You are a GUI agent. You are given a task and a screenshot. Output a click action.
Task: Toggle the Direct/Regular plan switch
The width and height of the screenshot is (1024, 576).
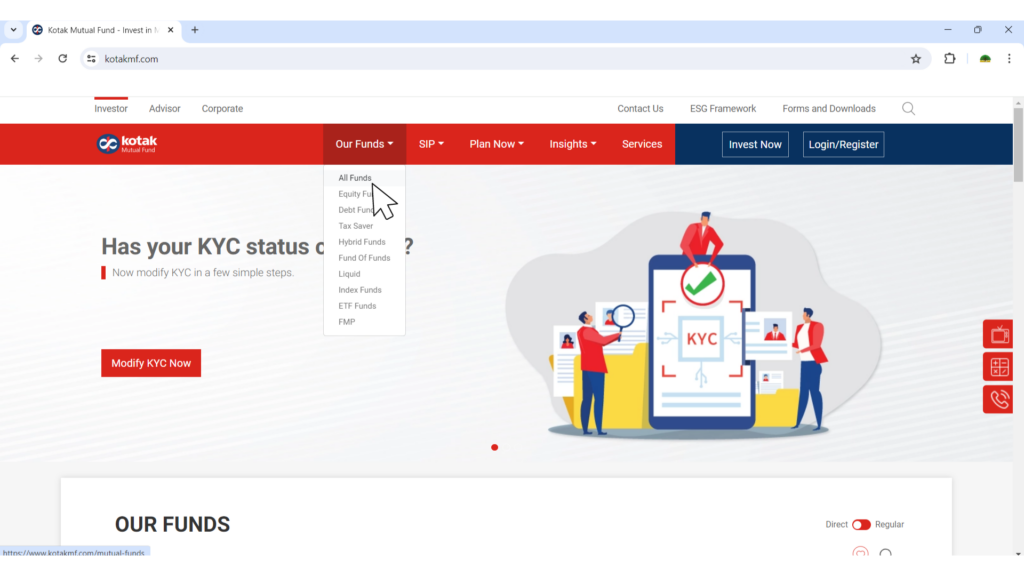point(861,524)
